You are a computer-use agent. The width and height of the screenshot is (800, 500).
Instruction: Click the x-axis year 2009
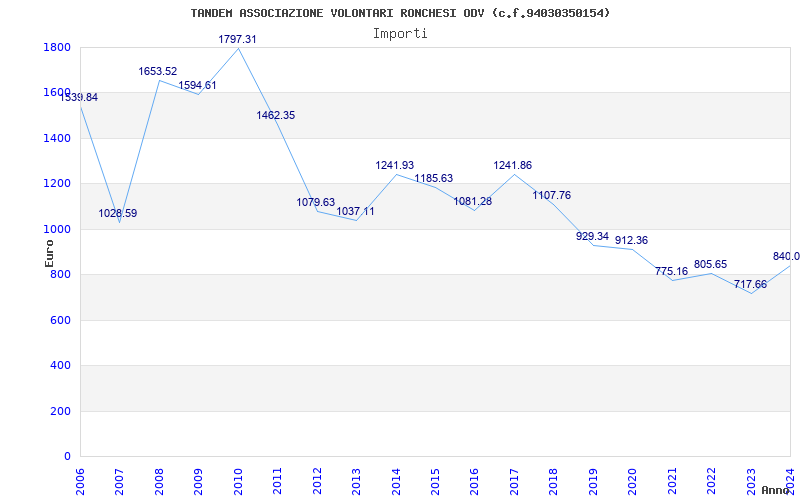[x=198, y=482]
